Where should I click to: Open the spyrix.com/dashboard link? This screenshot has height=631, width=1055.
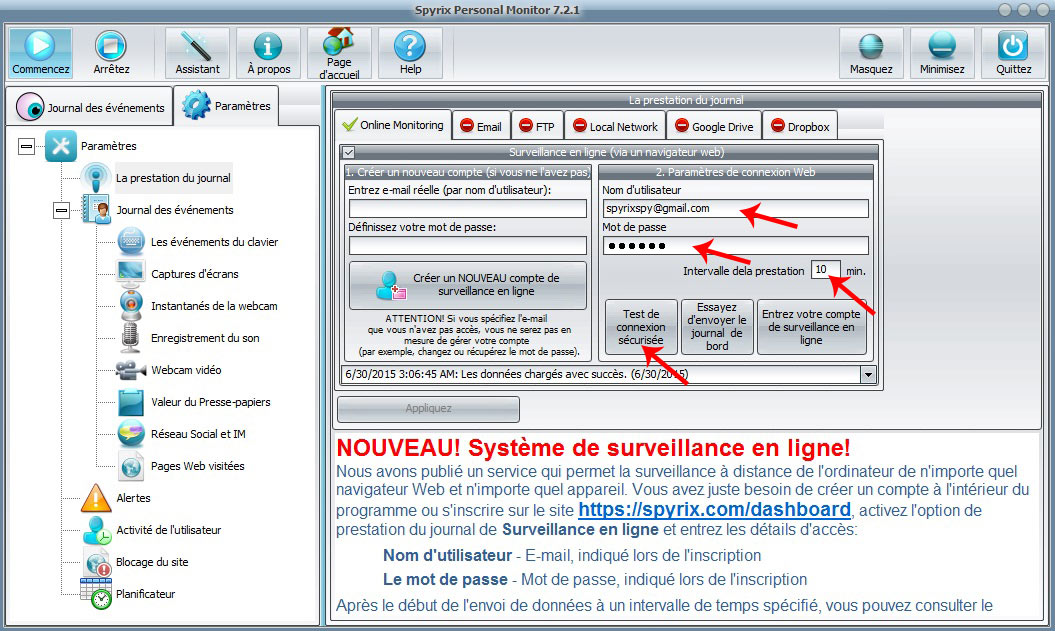[x=715, y=509]
